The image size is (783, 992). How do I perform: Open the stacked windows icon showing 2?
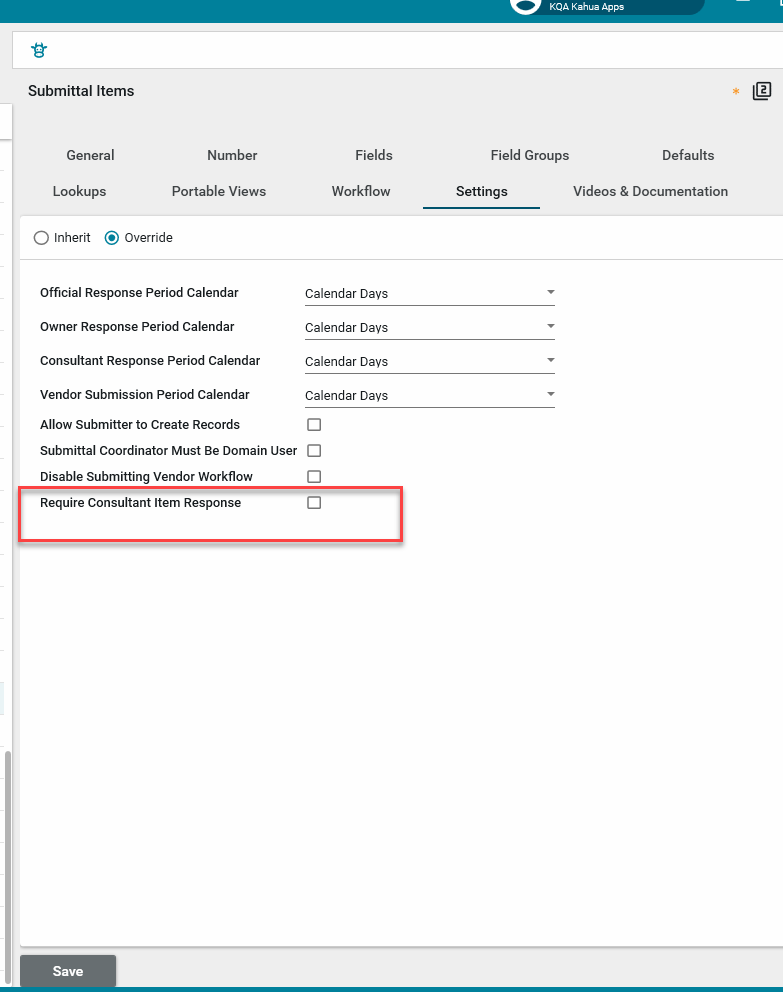762,91
